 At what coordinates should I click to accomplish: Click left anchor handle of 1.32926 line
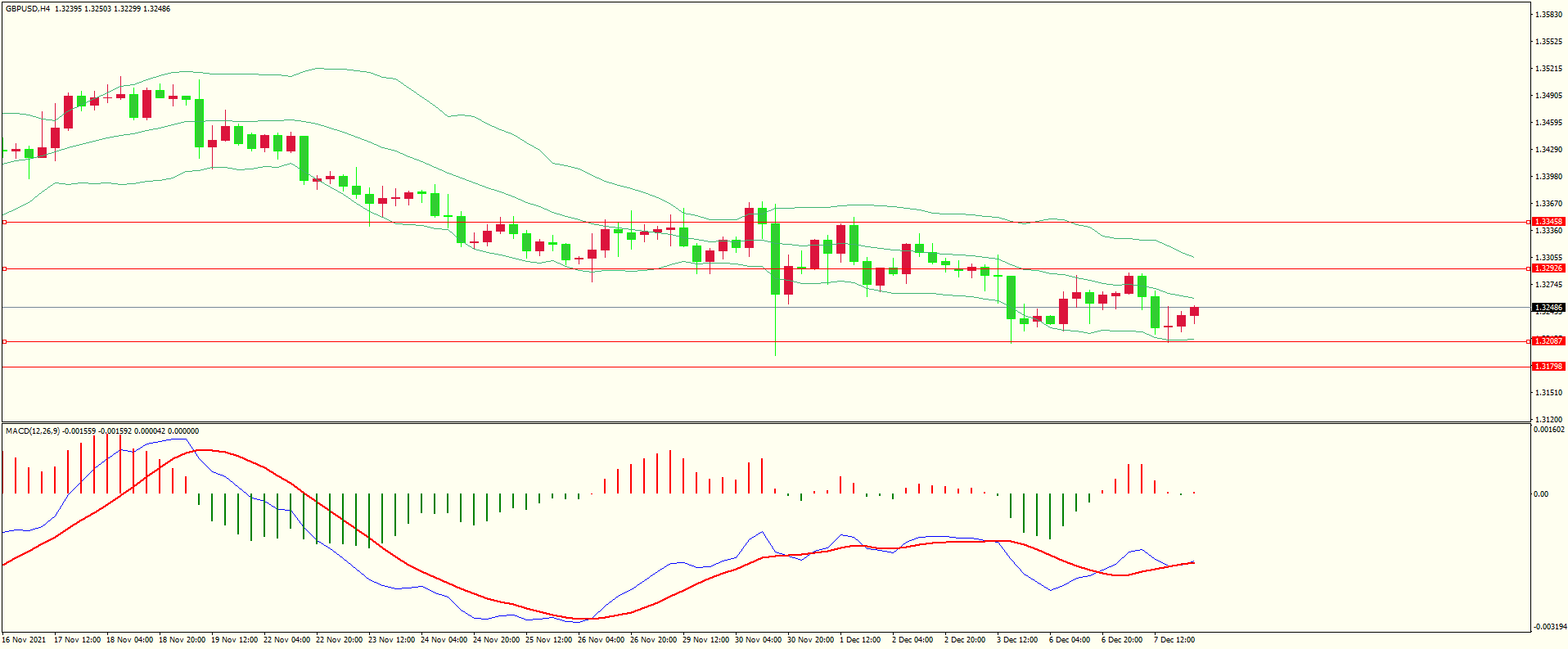click(4, 268)
